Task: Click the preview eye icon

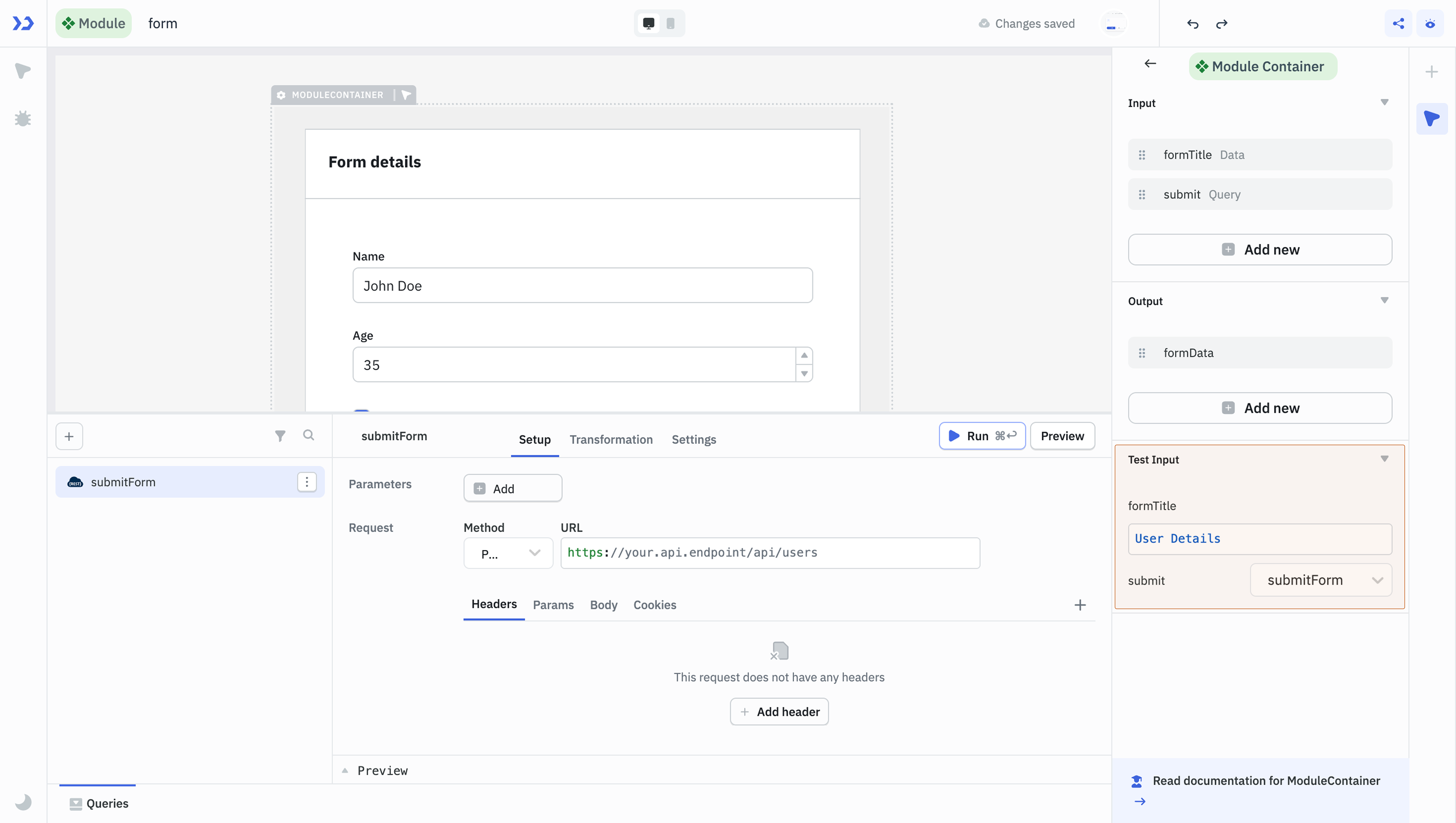Action: click(x=1430, y=24)
